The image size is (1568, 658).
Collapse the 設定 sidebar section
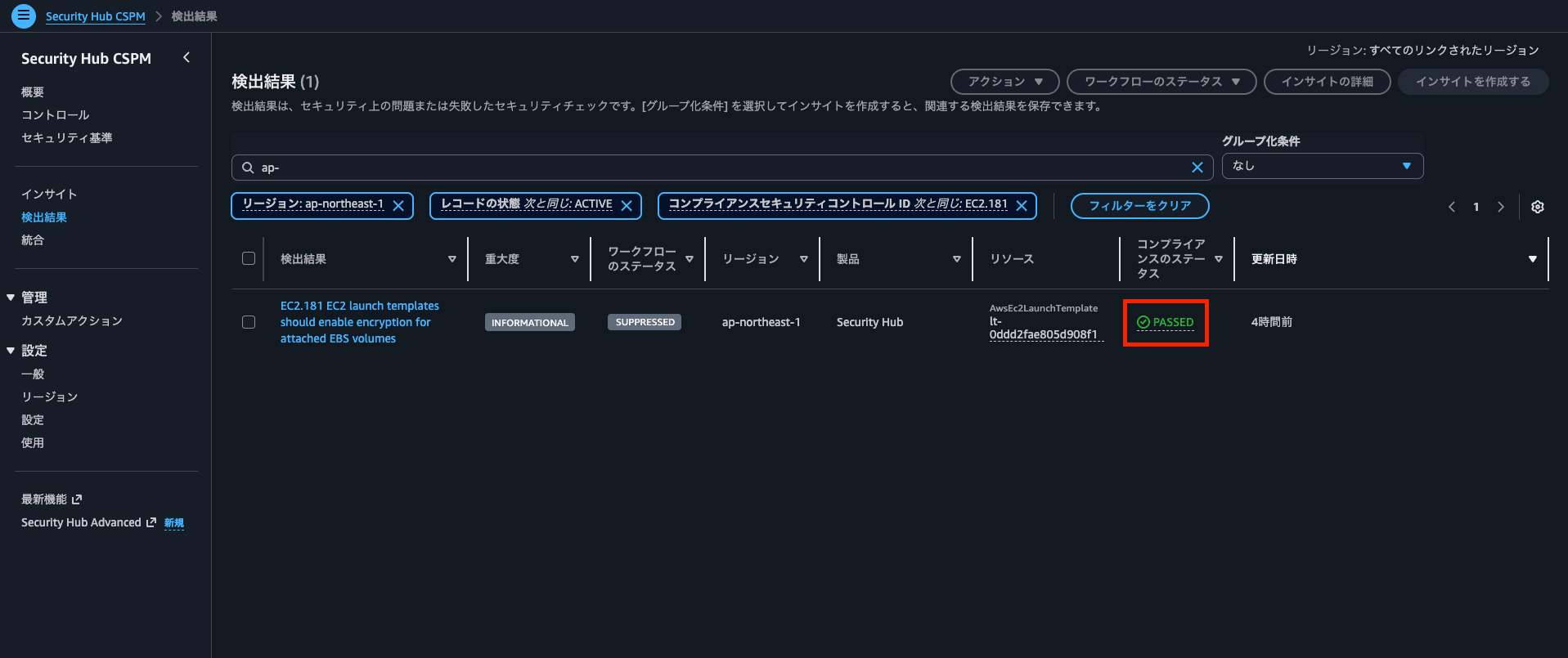coord(11,351)
